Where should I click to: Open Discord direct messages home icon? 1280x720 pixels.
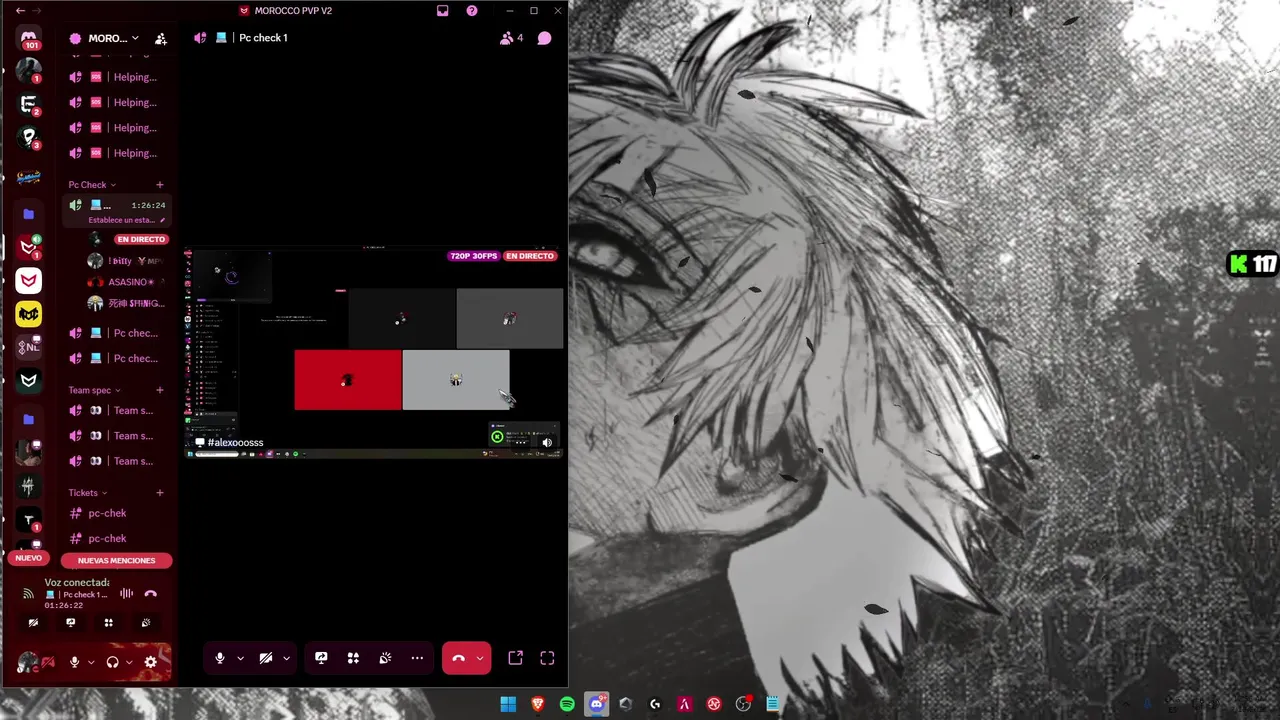[x=29, y=38]
